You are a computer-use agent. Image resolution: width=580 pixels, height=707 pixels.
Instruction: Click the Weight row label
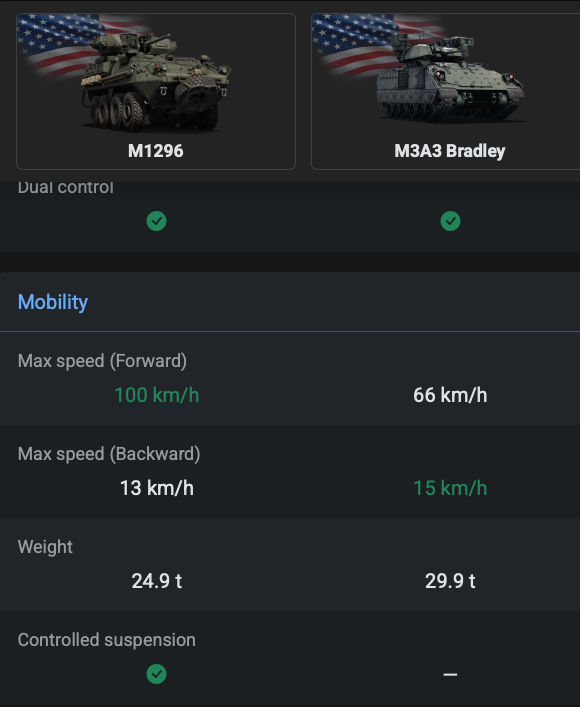tap(45, 546)
